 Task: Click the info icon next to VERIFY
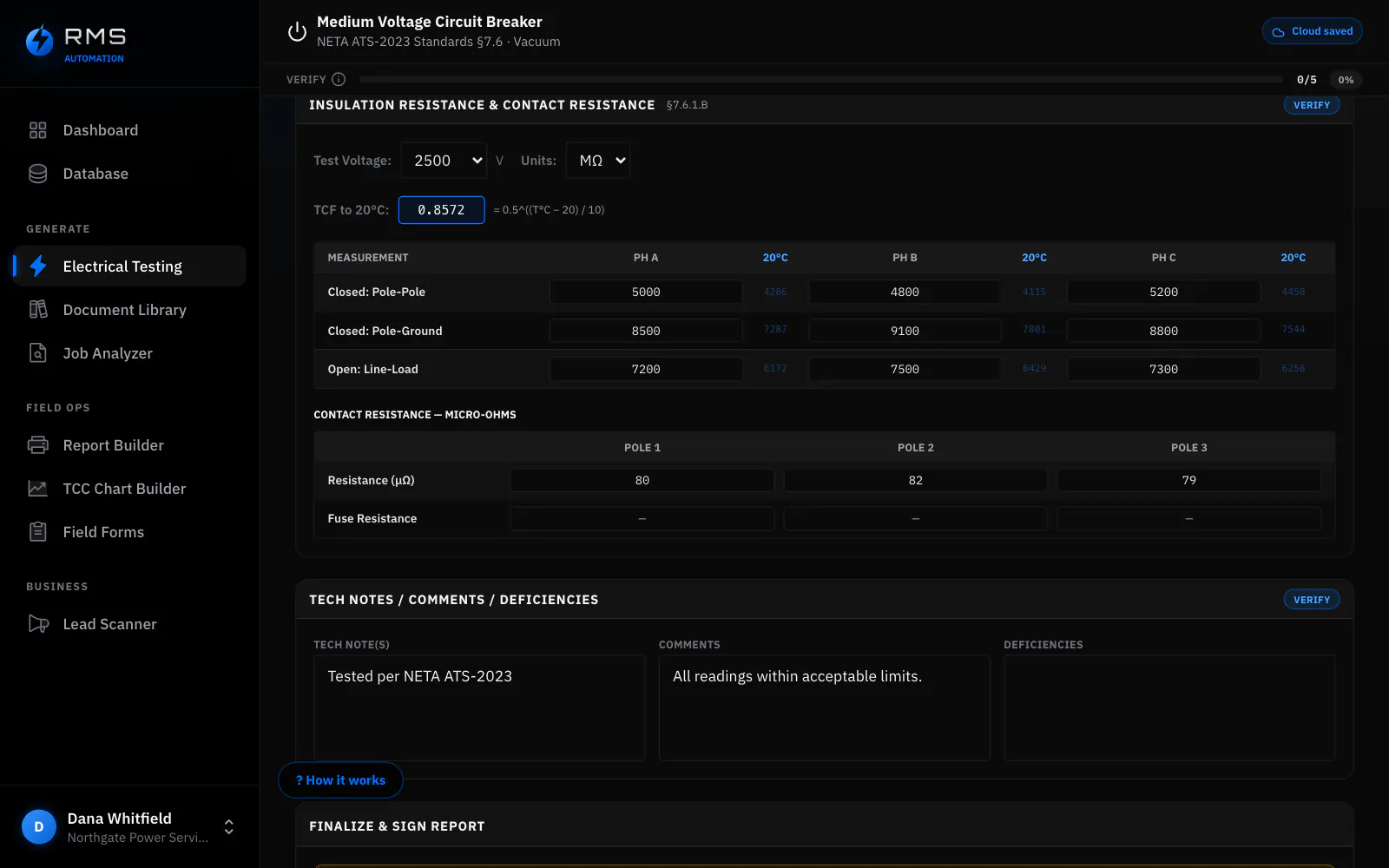coord(339,79)
